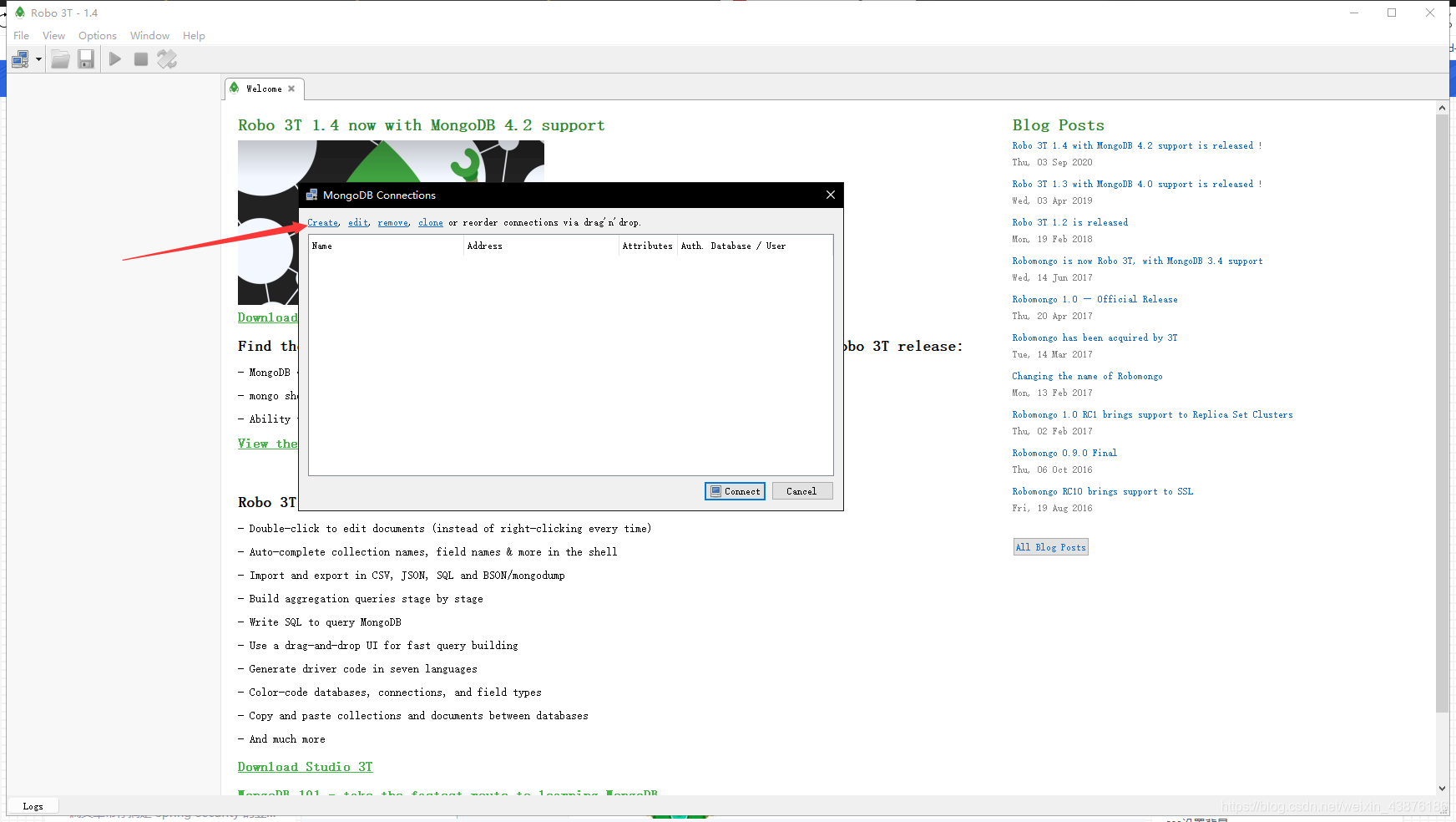Click the scrollbar up arrow on welcome page
Viewport: 1456px width, 822px height.
point(1442,108)
